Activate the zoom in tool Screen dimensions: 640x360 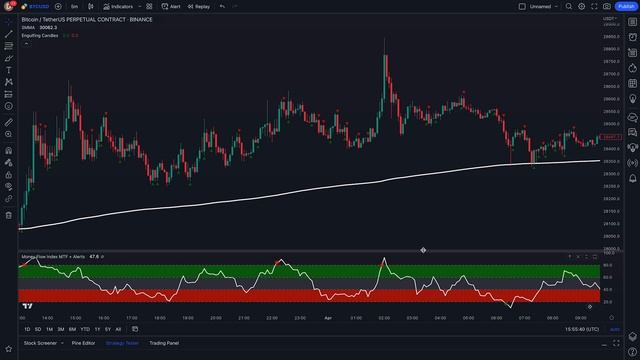click(9, 134)
